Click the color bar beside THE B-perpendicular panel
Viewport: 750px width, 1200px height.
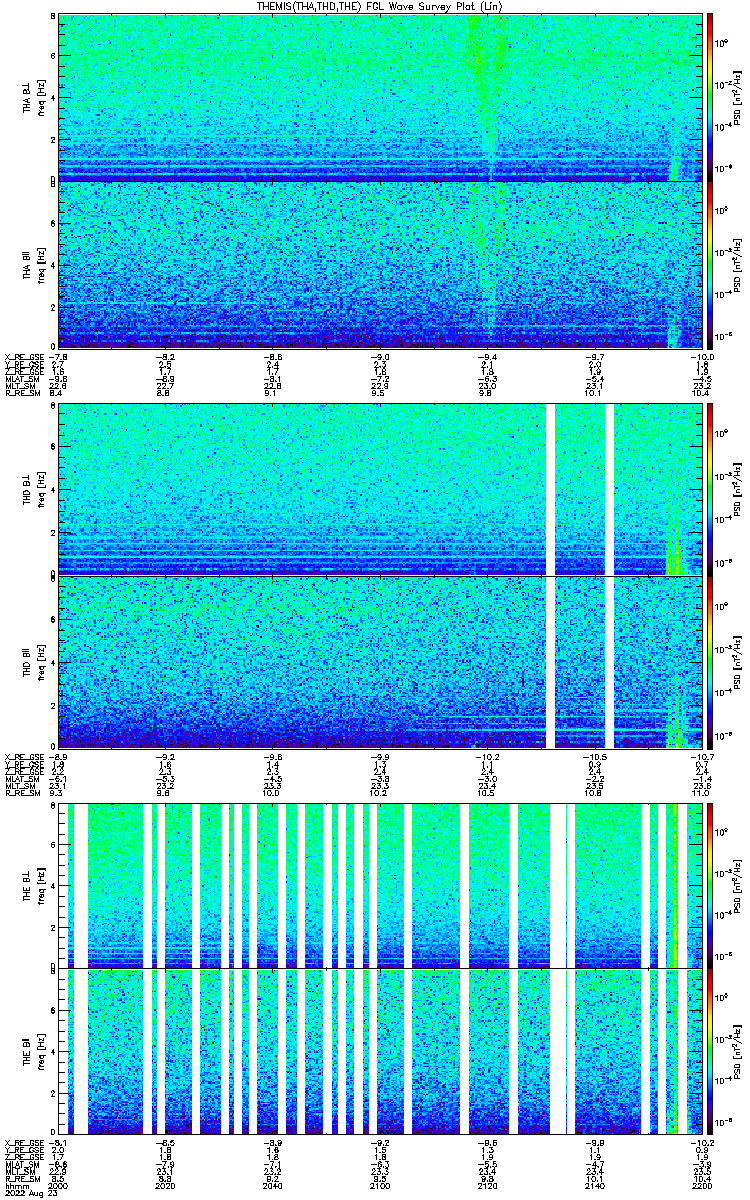(x=710, y=884)
